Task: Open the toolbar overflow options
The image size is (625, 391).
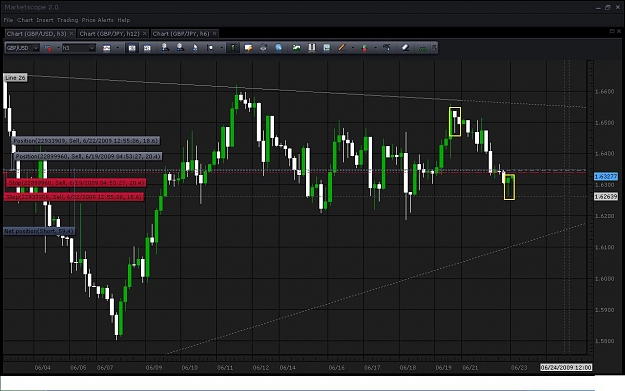Action: tap(434, 48)
